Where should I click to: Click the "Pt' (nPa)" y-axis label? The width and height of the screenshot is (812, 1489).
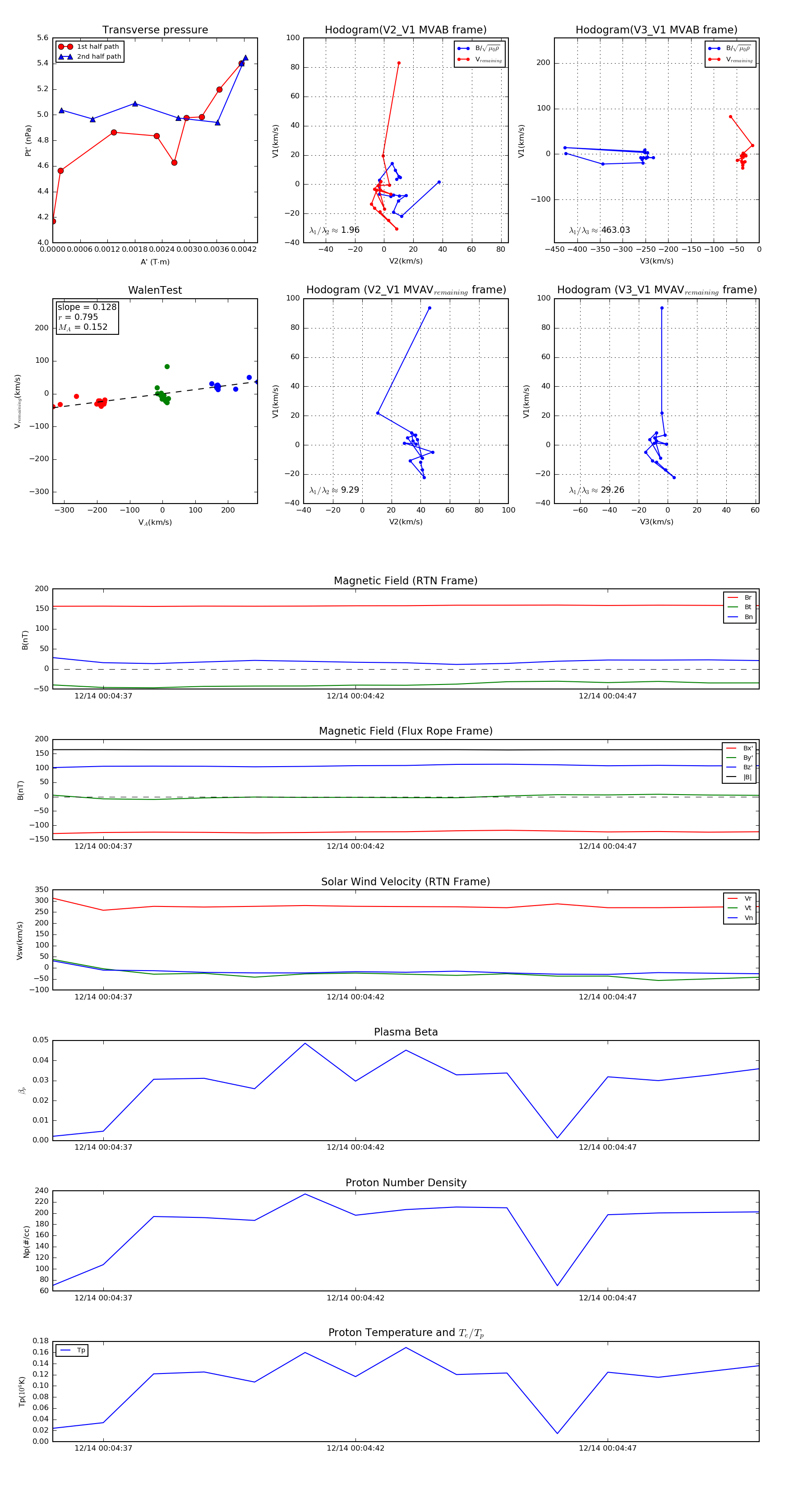coord(28,140)
